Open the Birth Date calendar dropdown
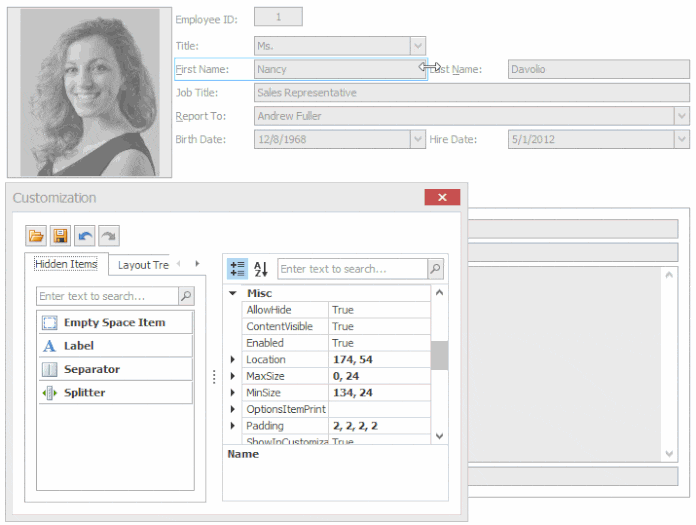 pos(418,140)
